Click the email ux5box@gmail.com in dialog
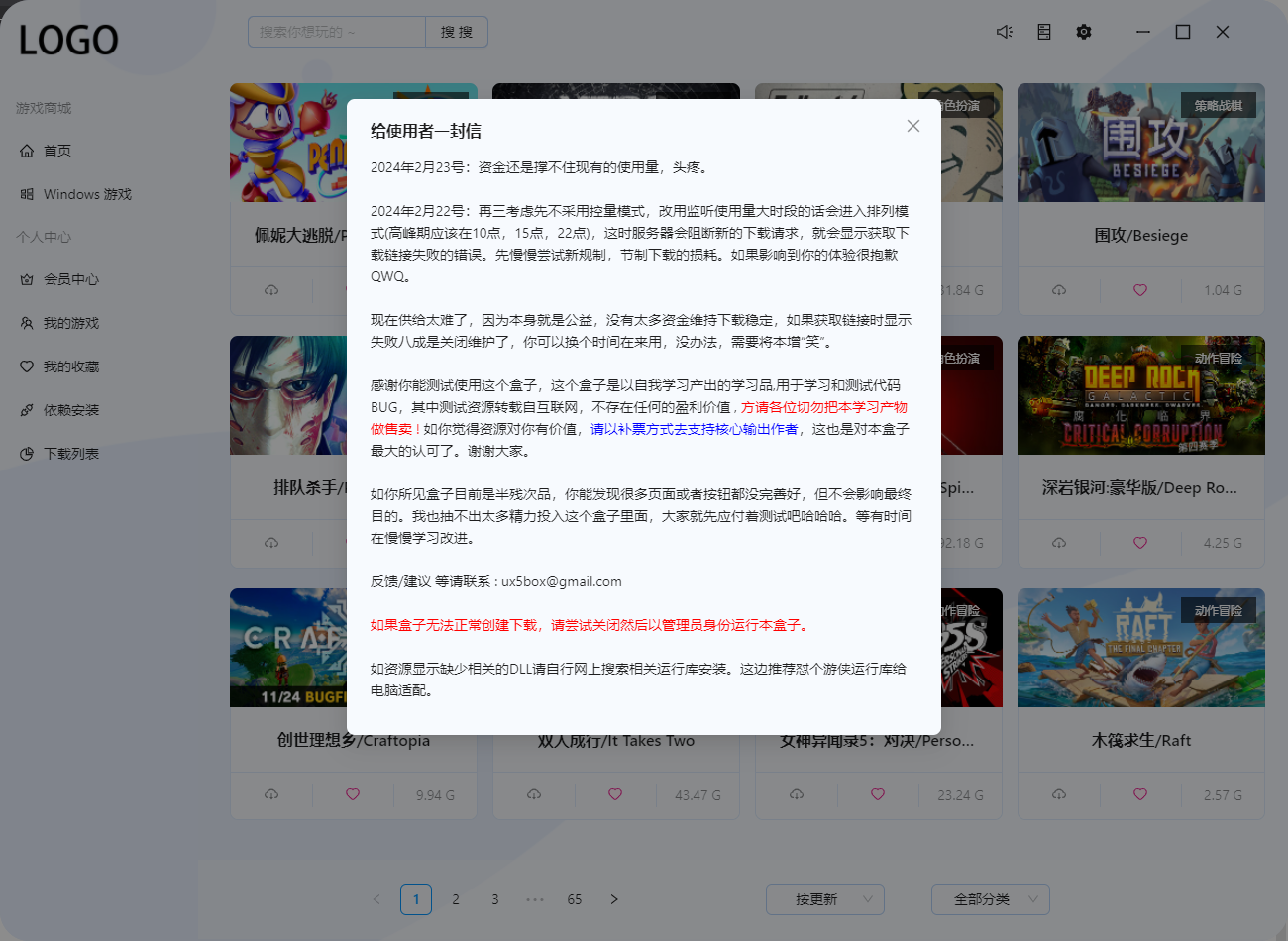 click(x=562, y=581)
